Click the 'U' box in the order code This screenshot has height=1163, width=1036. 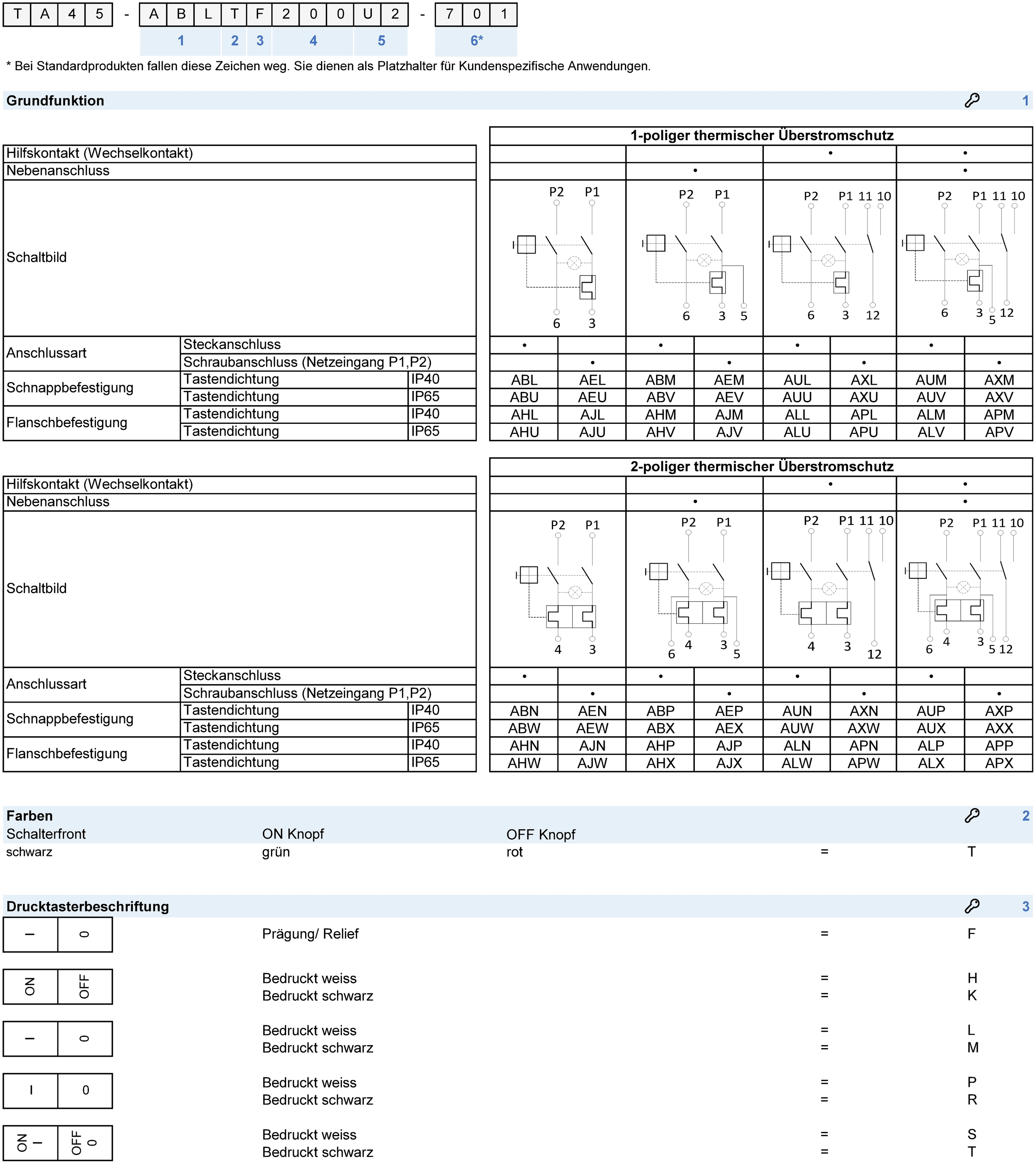tap(368, 14)
